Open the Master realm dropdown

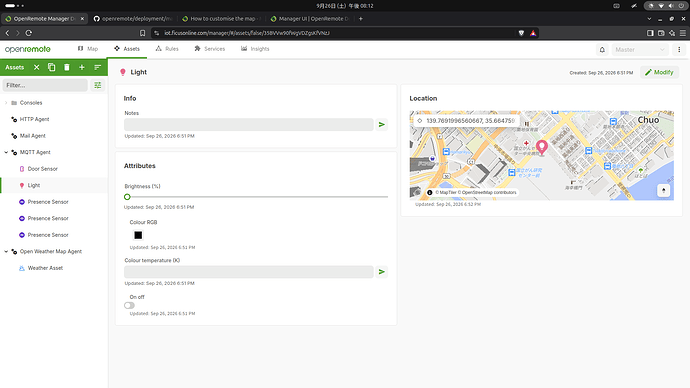640,50
